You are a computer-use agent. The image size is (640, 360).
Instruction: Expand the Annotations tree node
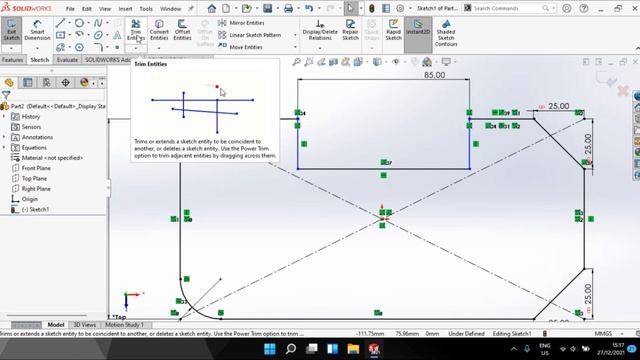coord(4,137)
